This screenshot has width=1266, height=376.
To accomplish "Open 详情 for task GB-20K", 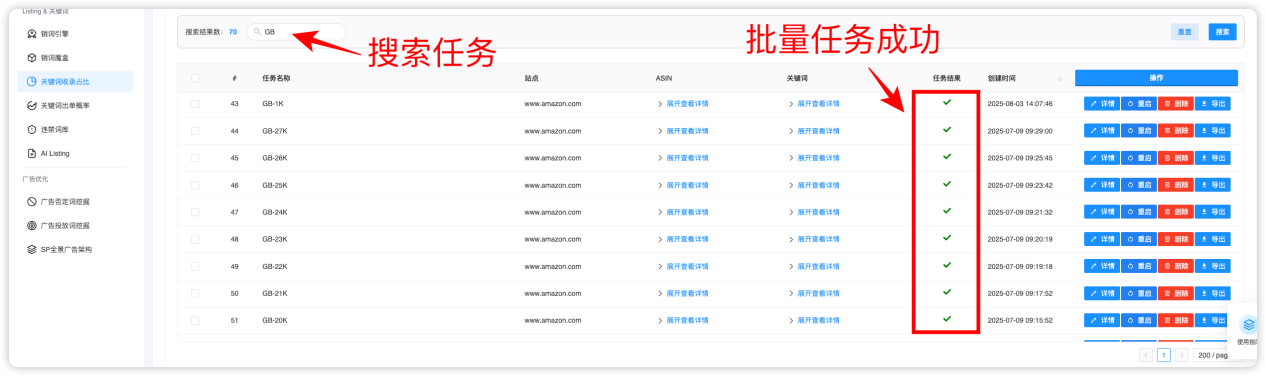I will (x=1102, y=320).
